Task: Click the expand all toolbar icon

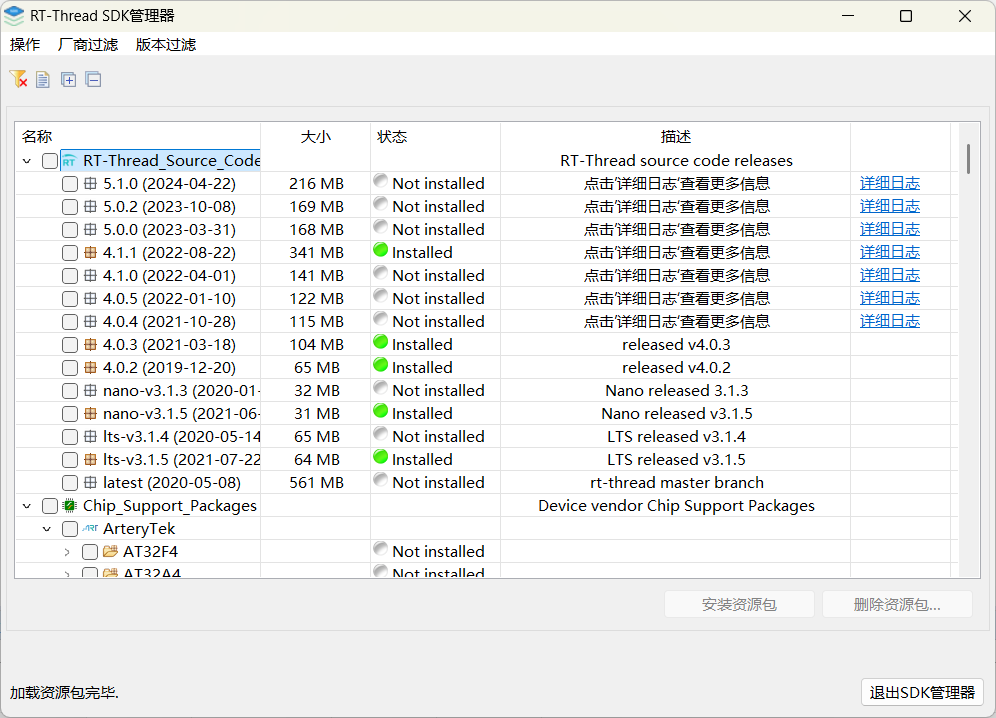Action: click(69, 79)
